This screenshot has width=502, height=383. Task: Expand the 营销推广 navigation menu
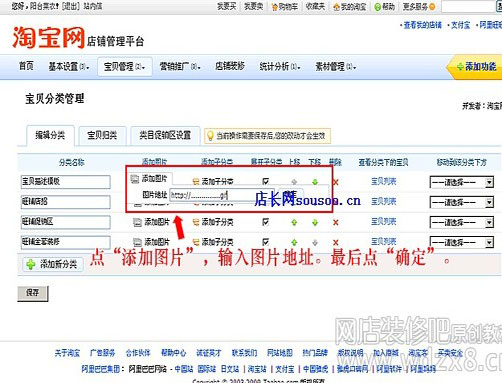point(180,67)
